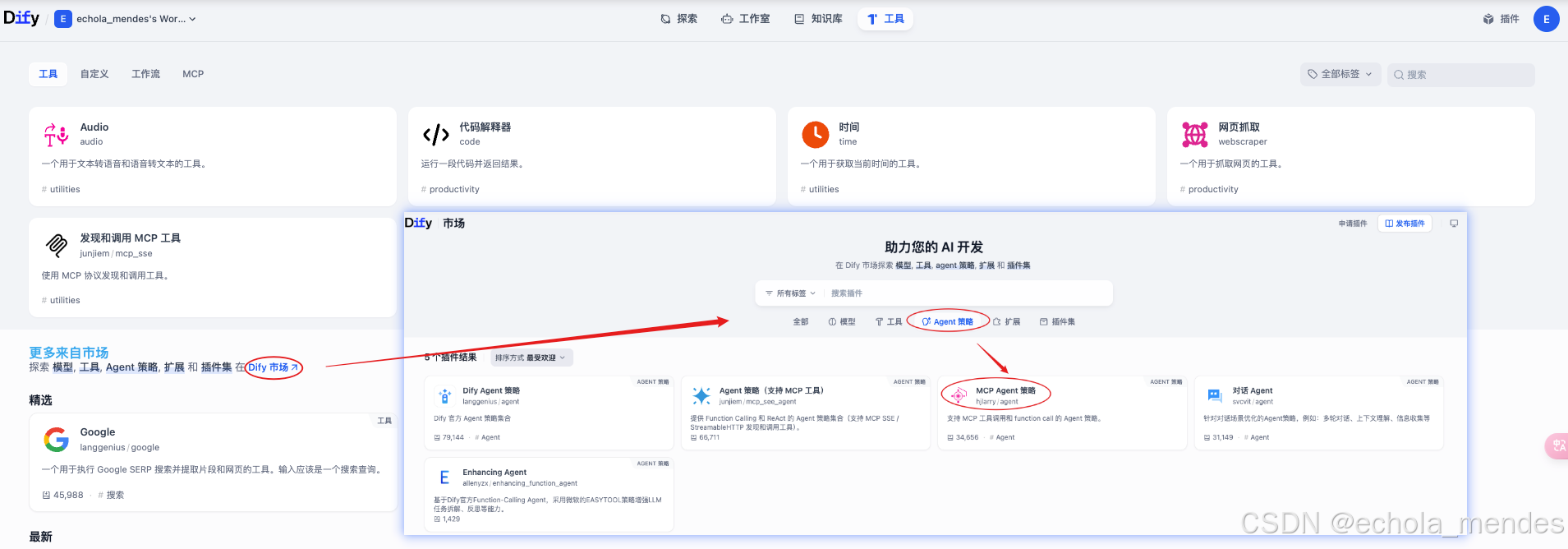The height and width of the screenshot is (549, 1568).
Task: Go to 工作室 in top navigation
Action: (746, 19)
